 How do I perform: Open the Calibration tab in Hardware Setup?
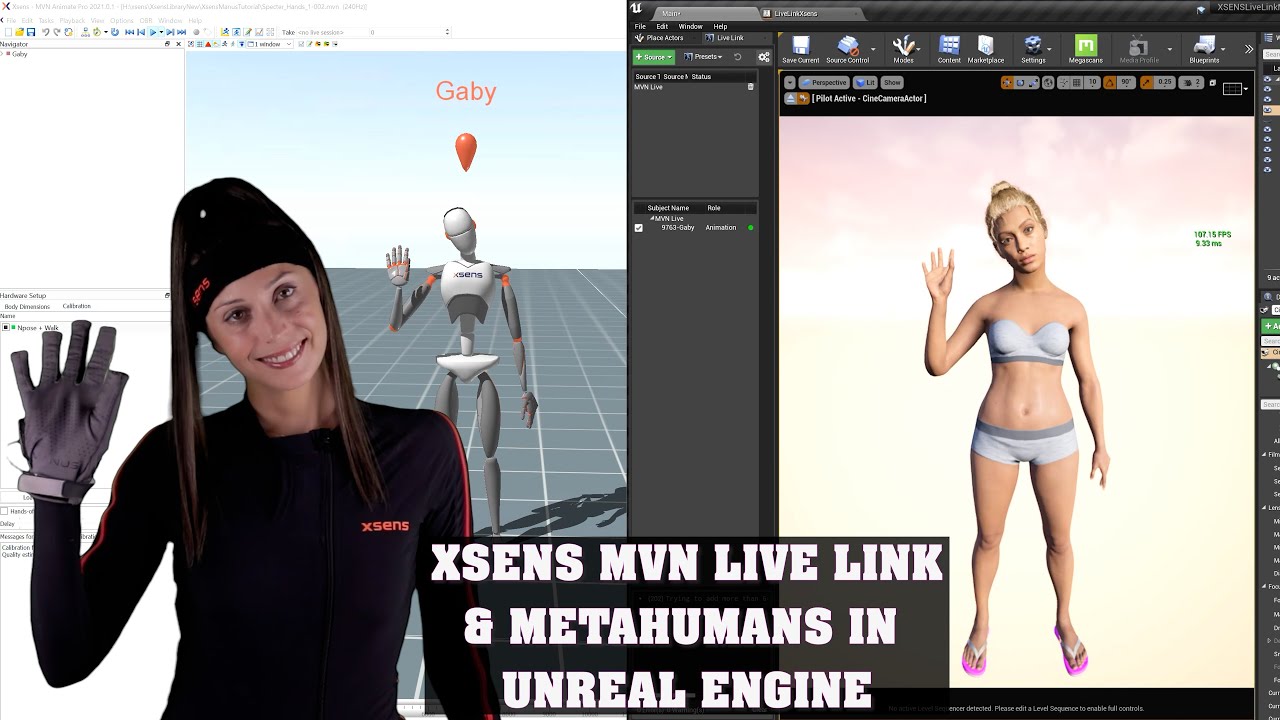76,306
